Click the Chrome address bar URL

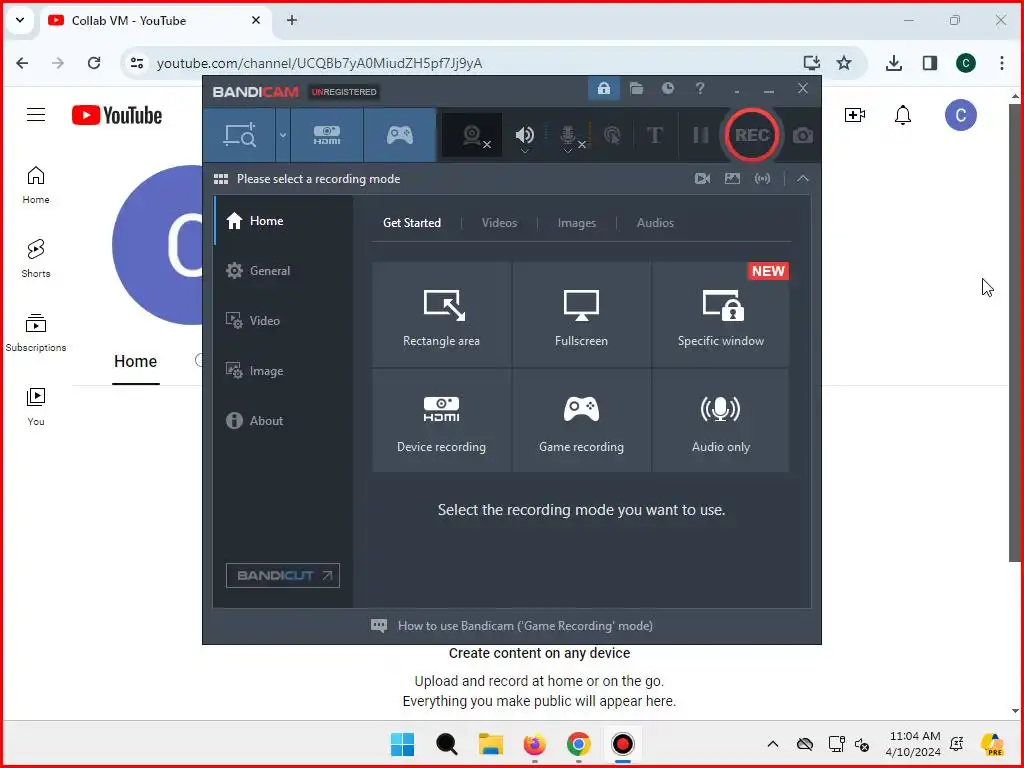(319, 63)
